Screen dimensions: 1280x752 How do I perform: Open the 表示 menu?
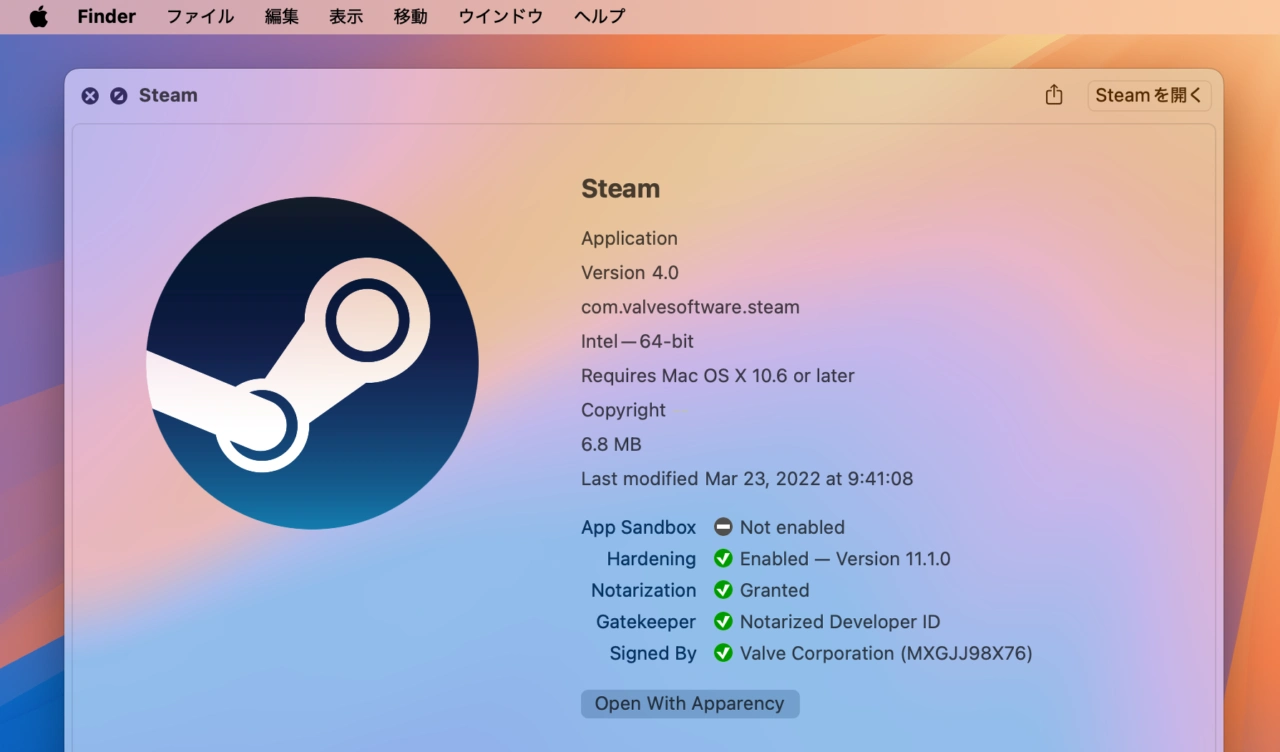pyautogui.click(x=346, y=17)
